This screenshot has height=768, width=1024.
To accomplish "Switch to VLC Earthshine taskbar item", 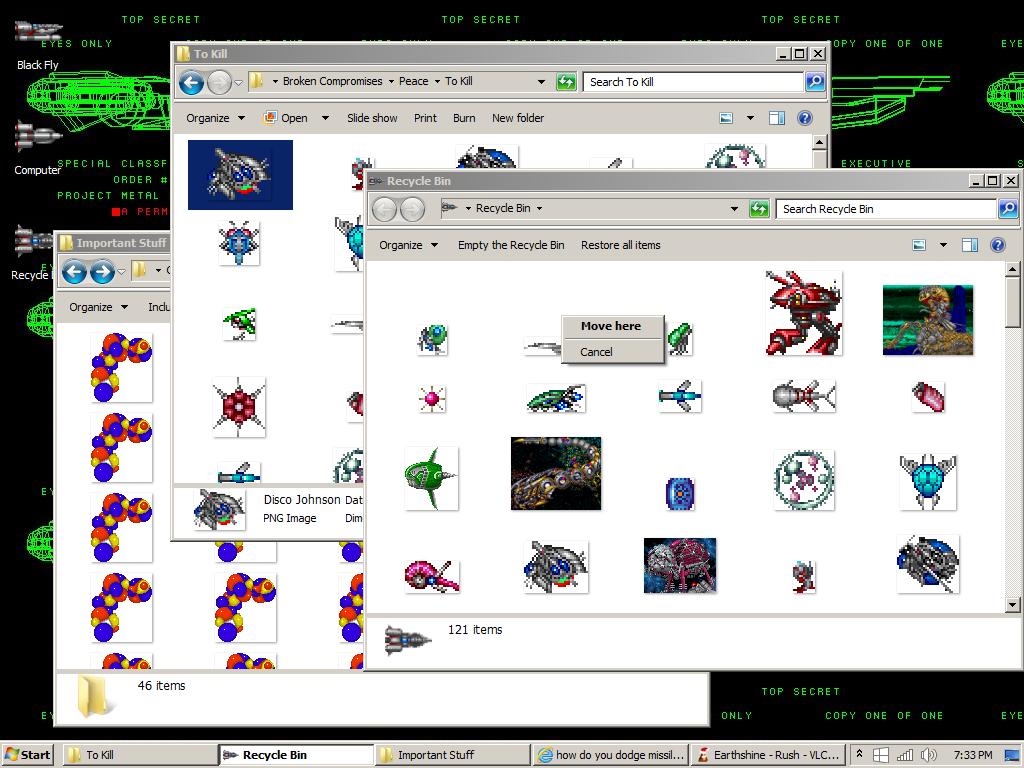I will click(767, 755).
